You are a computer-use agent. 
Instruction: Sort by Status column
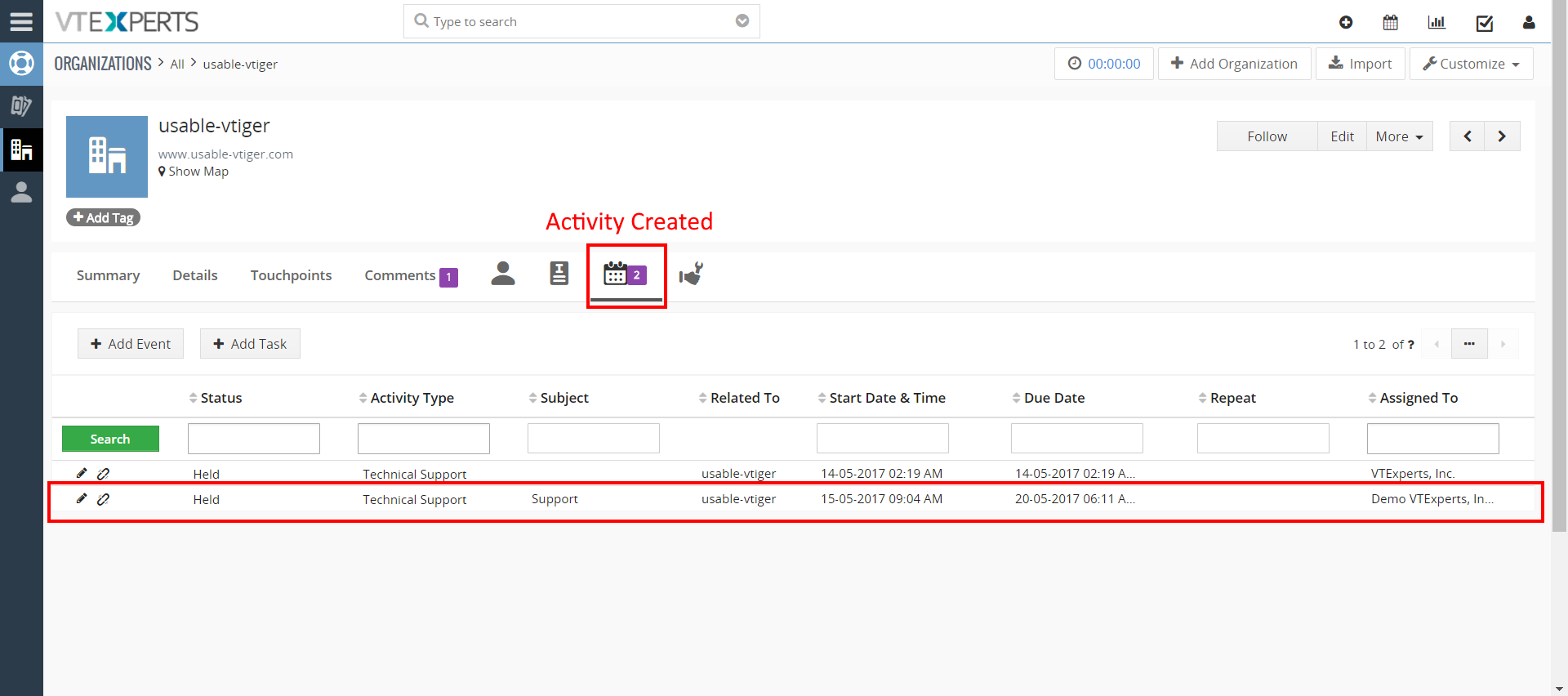pyautogui.click(x=216, y=398)
